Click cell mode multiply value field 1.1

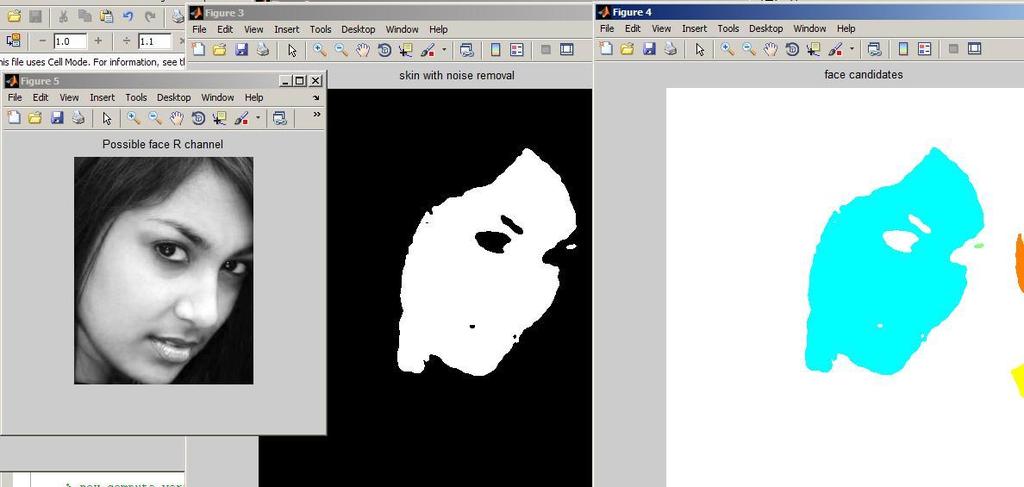tap(155, 41)
